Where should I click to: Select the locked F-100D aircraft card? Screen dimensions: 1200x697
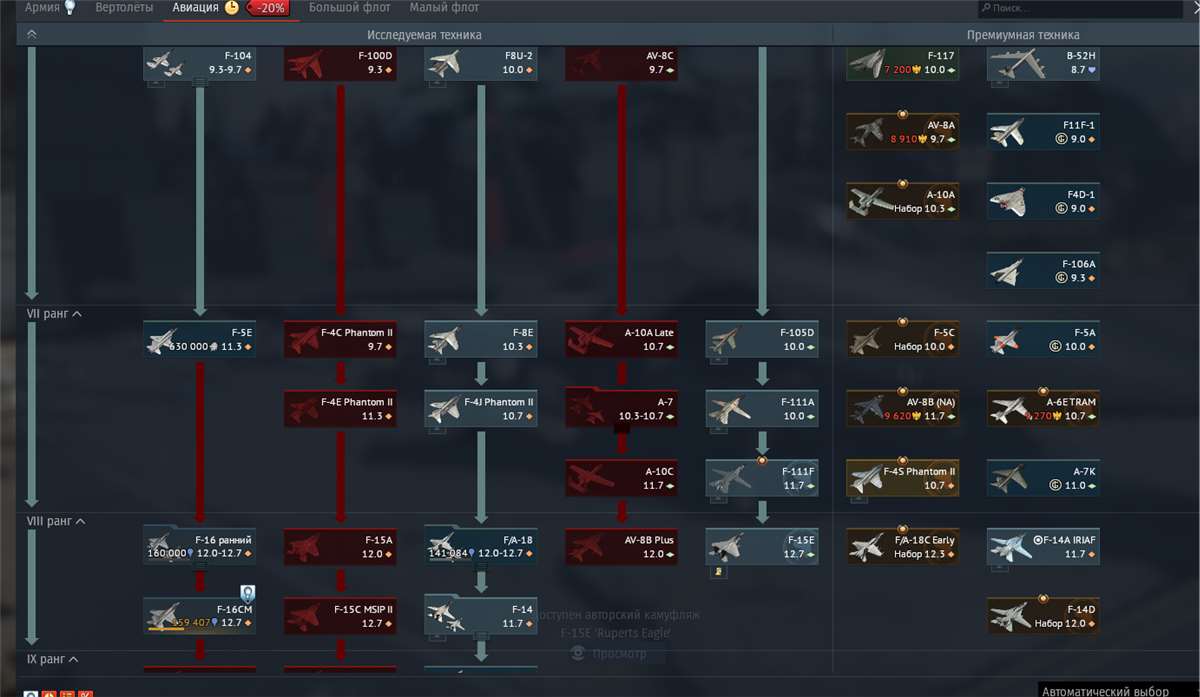click(340, 64)
